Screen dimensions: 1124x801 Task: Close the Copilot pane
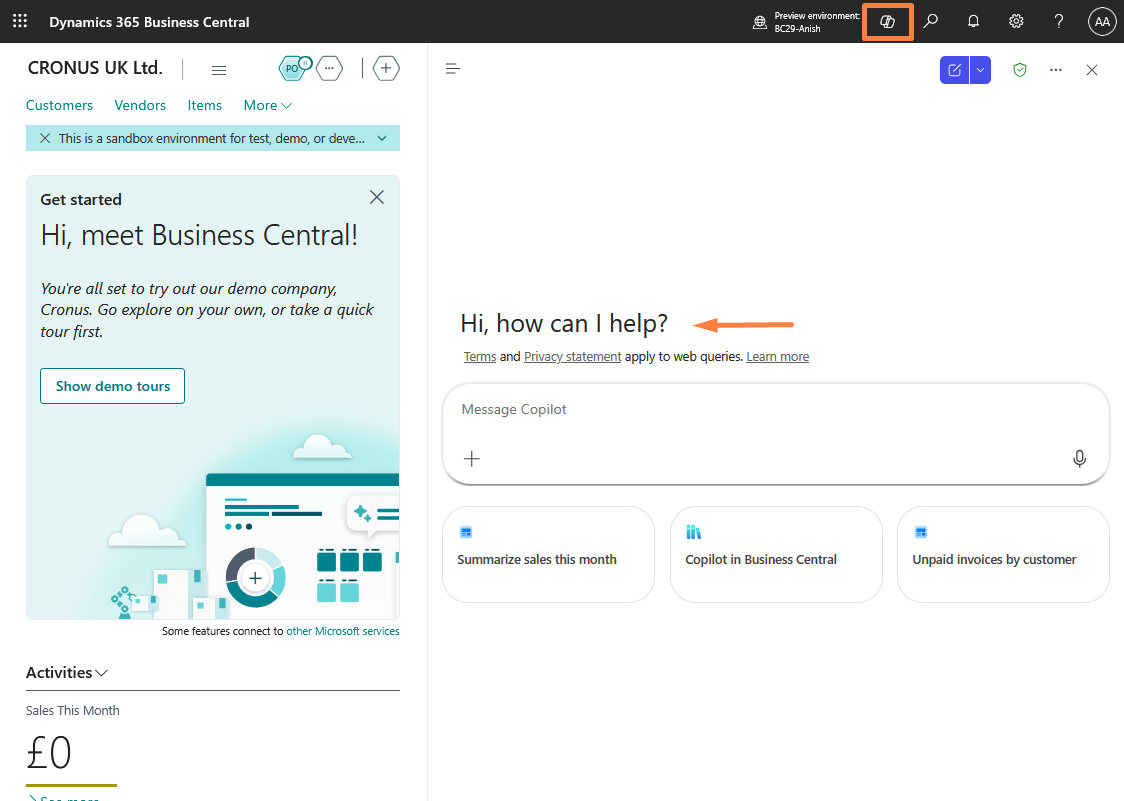click(1091, 70)
